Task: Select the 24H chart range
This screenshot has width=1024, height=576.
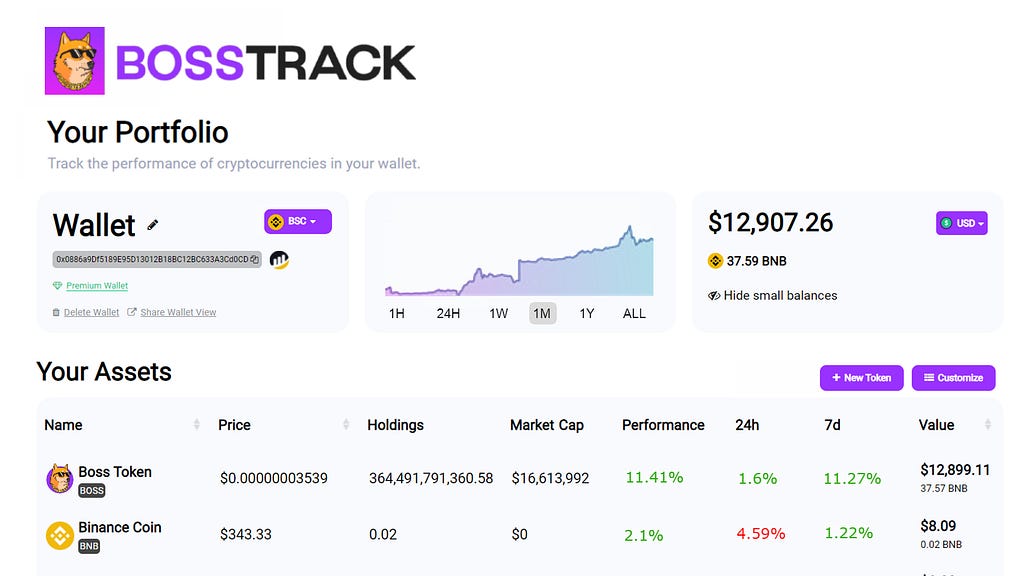Action: coord(448,313)
